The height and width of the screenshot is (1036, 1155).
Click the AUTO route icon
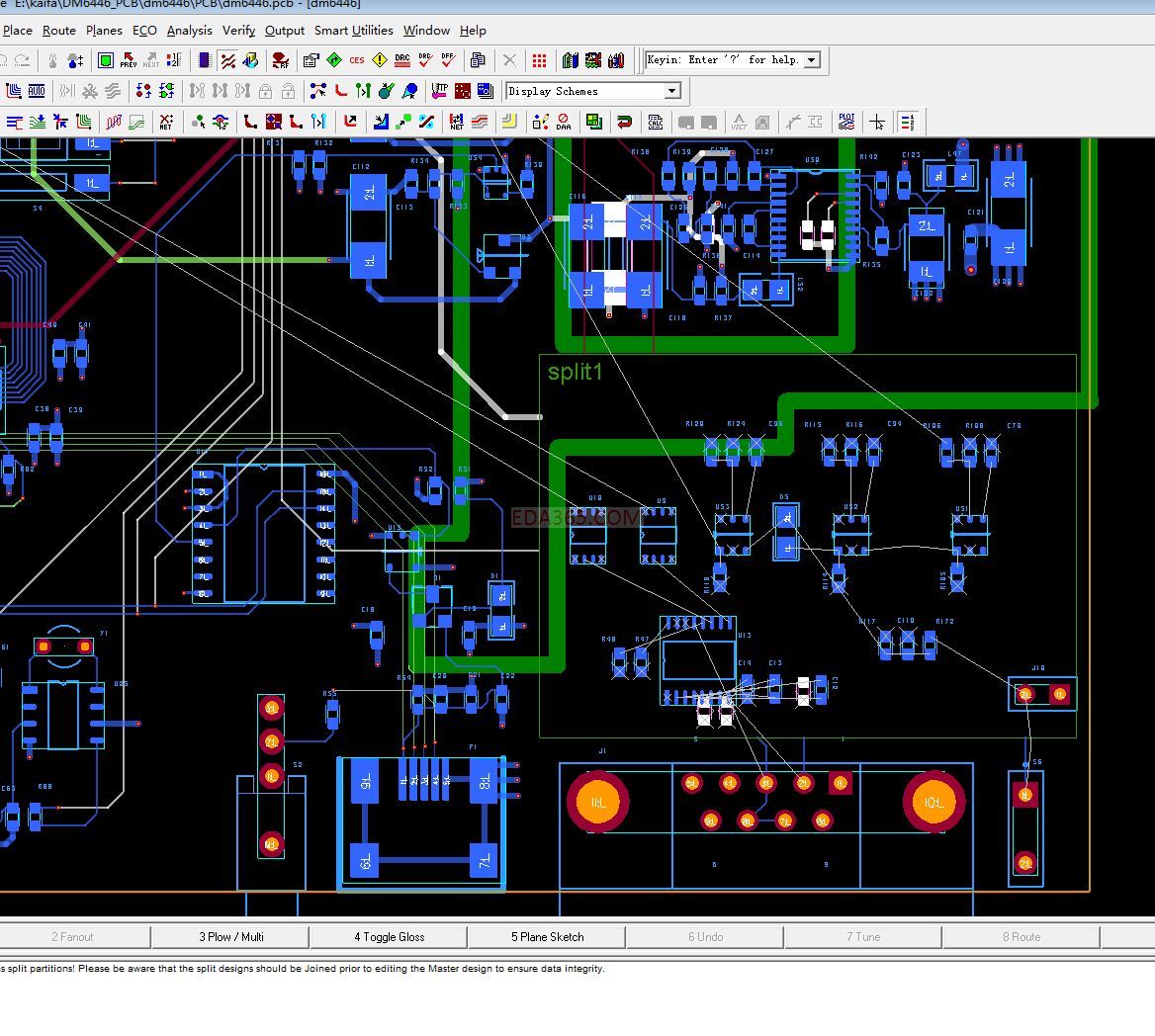tap(37, 91)
